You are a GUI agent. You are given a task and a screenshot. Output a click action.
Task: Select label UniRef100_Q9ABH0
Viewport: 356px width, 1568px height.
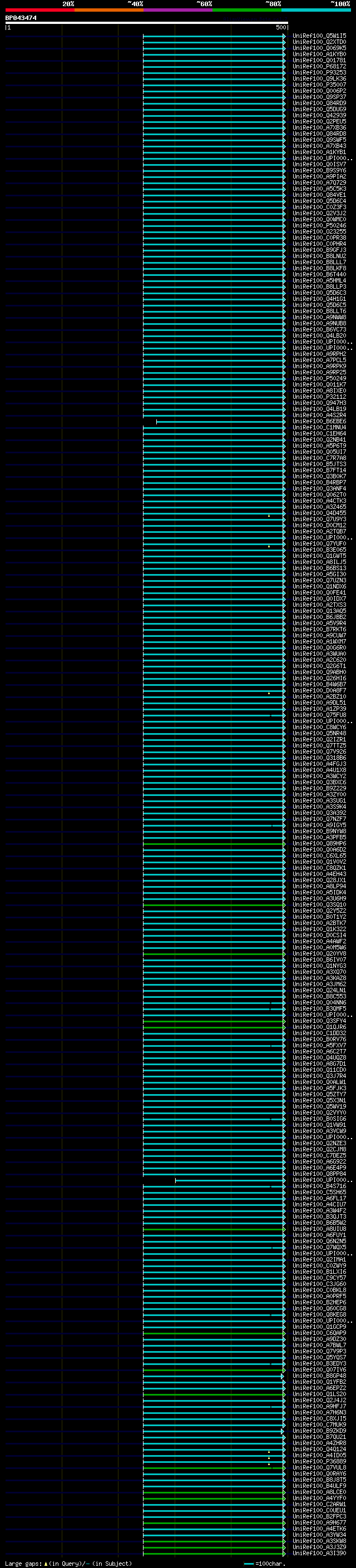coord(319,672)
